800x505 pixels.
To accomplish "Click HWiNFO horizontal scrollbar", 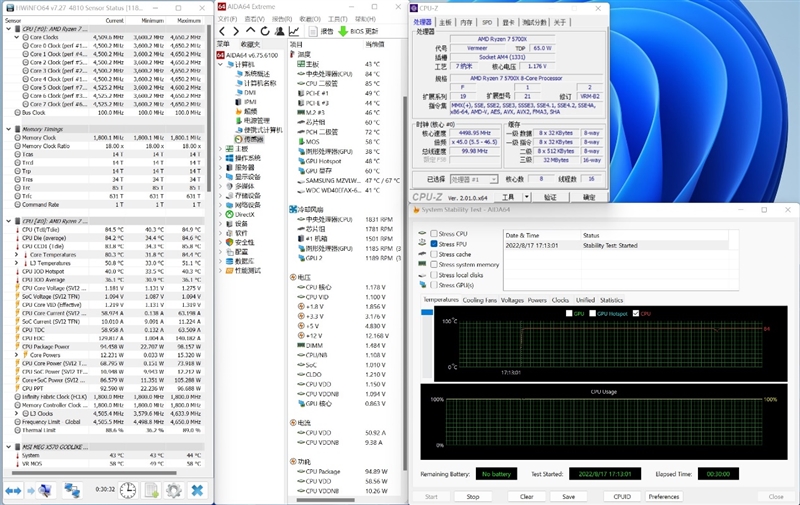I will (x=94, y=473).
